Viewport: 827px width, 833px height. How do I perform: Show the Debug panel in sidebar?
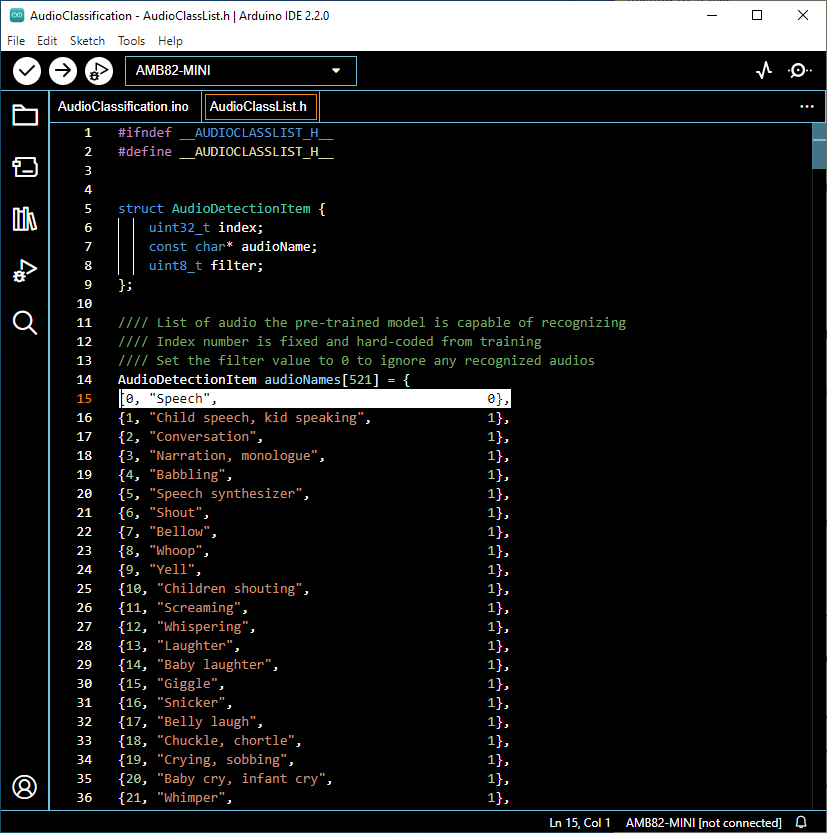click(x=25, y=271)
